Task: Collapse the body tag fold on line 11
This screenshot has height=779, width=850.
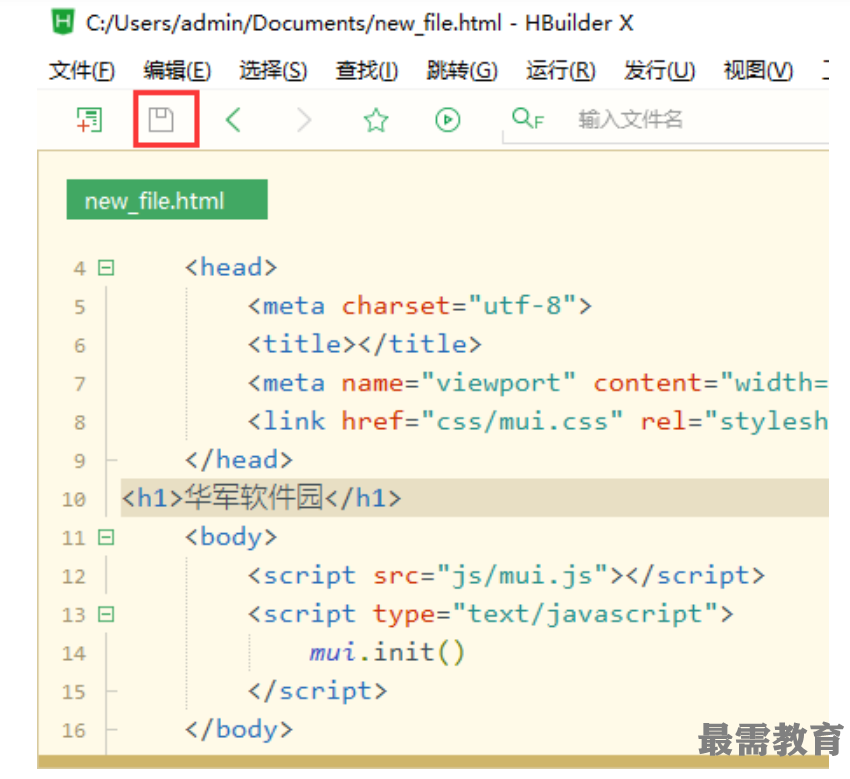Action: [106, 537]
